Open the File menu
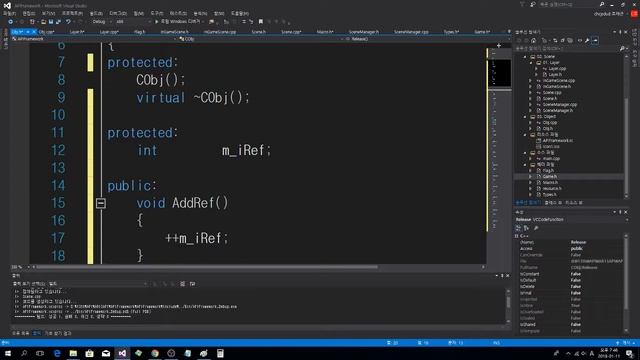The height and width of the screenshot is (360, 640). click(9, 13)
